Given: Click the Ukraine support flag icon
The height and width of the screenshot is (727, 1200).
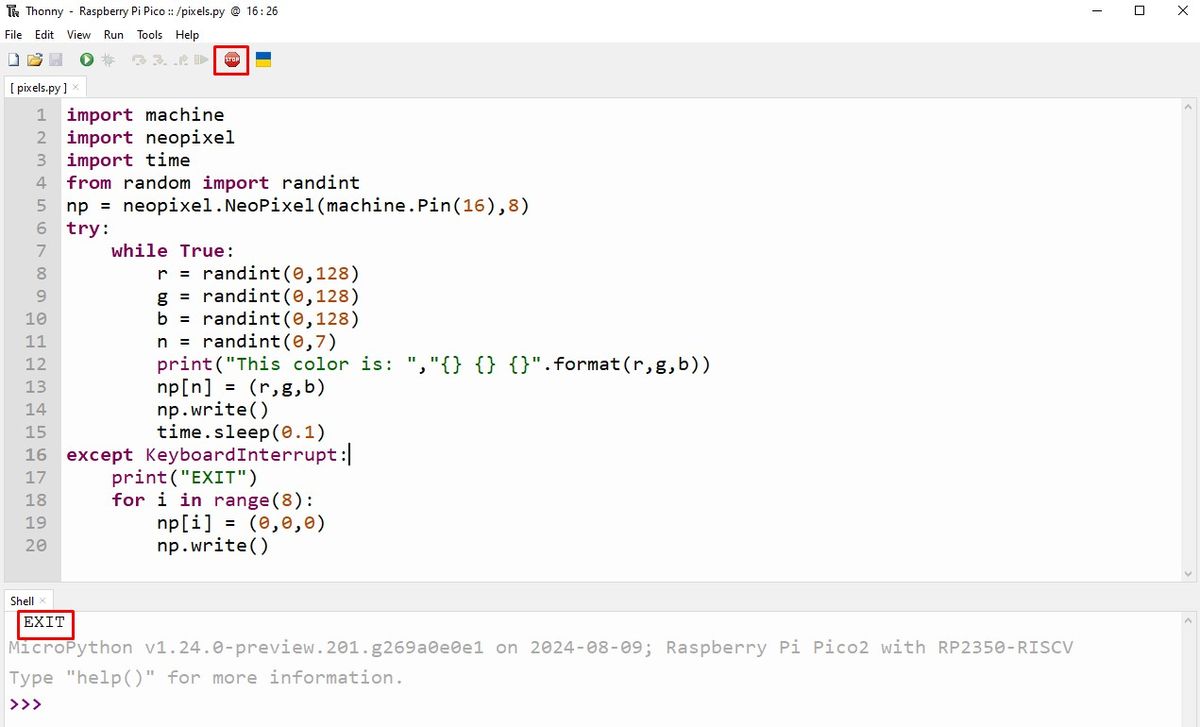Looking at the screenshot, I should coord(263,60).
